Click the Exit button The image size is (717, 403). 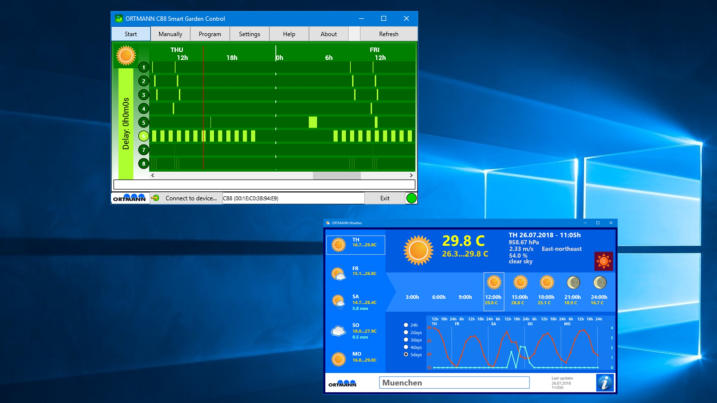pyautogui.click(x=384, y=198)
